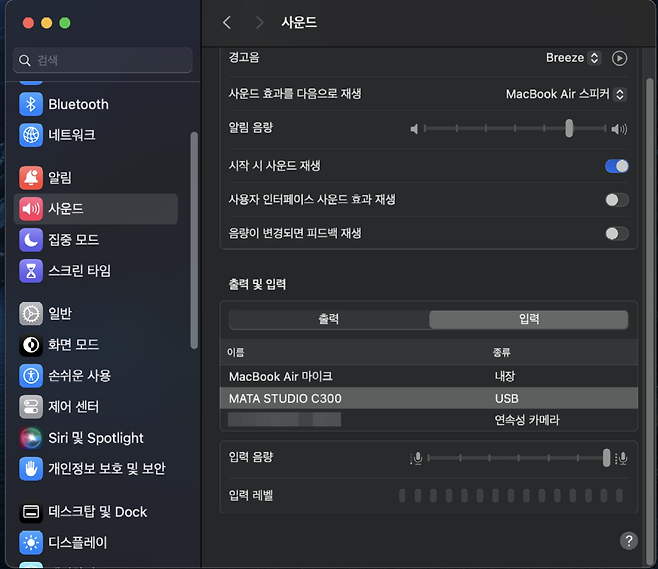
Task: Open 집중 모드 moon icon
Action: point(31,240)
